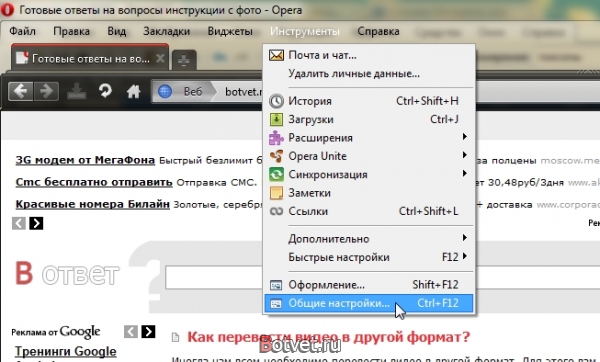The height and width of the screenshot is (362, 600).
Task: Click the address bar showing botvet
Action: click(x=244, y=91)
